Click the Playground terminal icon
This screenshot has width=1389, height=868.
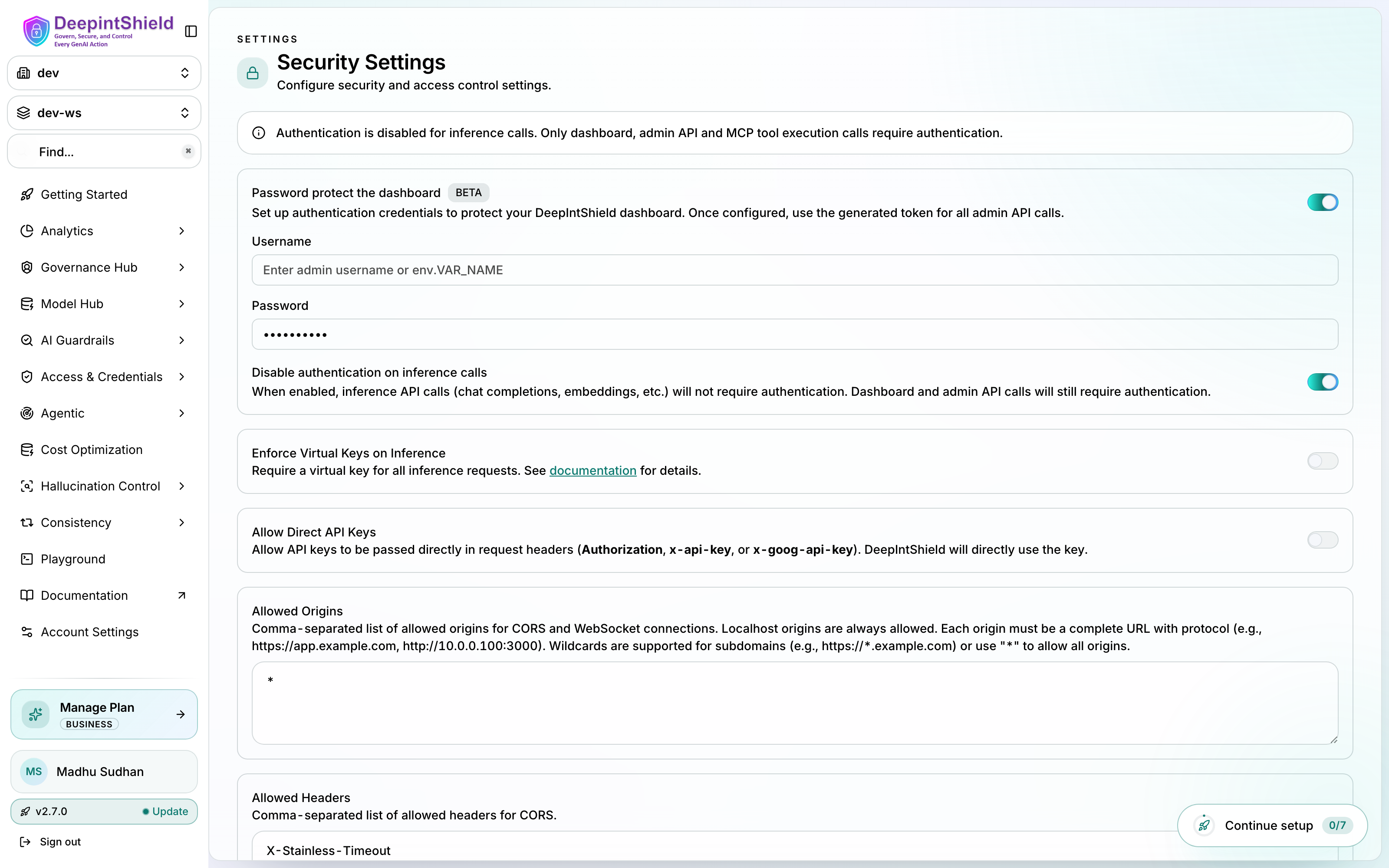click(x=26, y=559)
